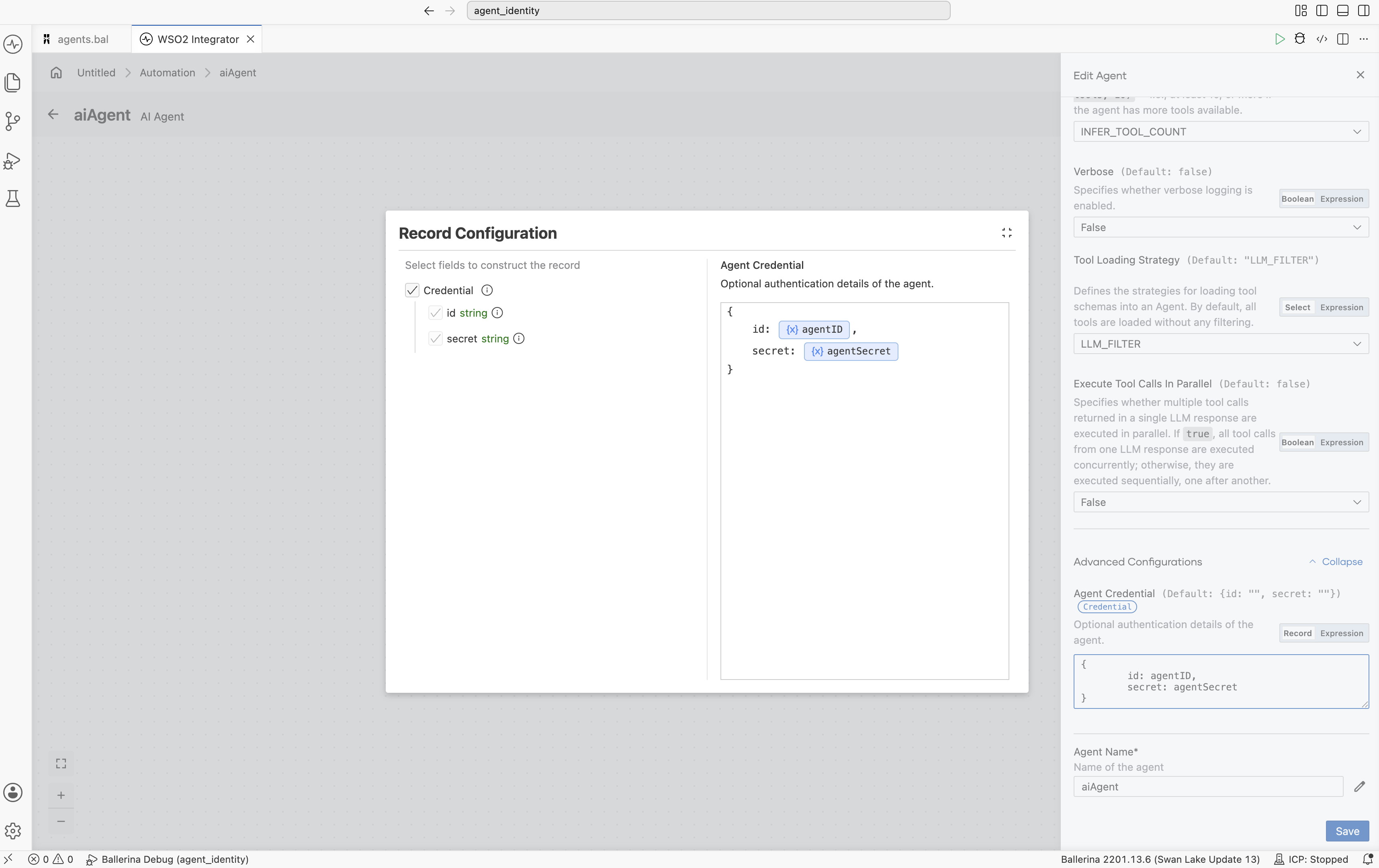Open the editor More actions ellipsis
Screen dimensions: 1379x868
click(1364, 39)
